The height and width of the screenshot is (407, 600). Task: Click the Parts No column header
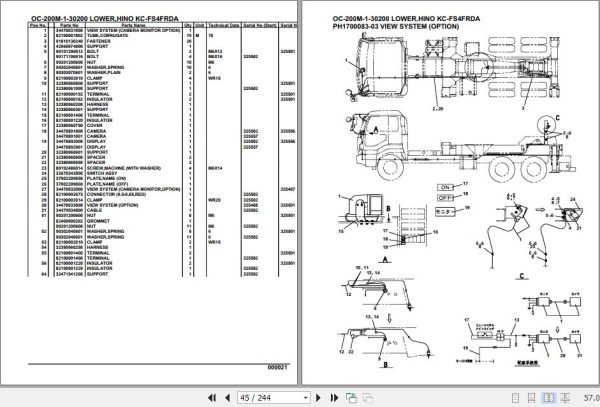tap(69, 25)
